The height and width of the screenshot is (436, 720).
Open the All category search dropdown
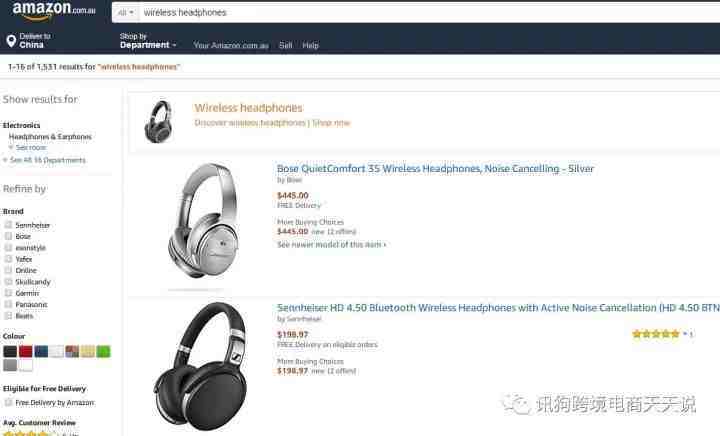(x=125, y=13)
